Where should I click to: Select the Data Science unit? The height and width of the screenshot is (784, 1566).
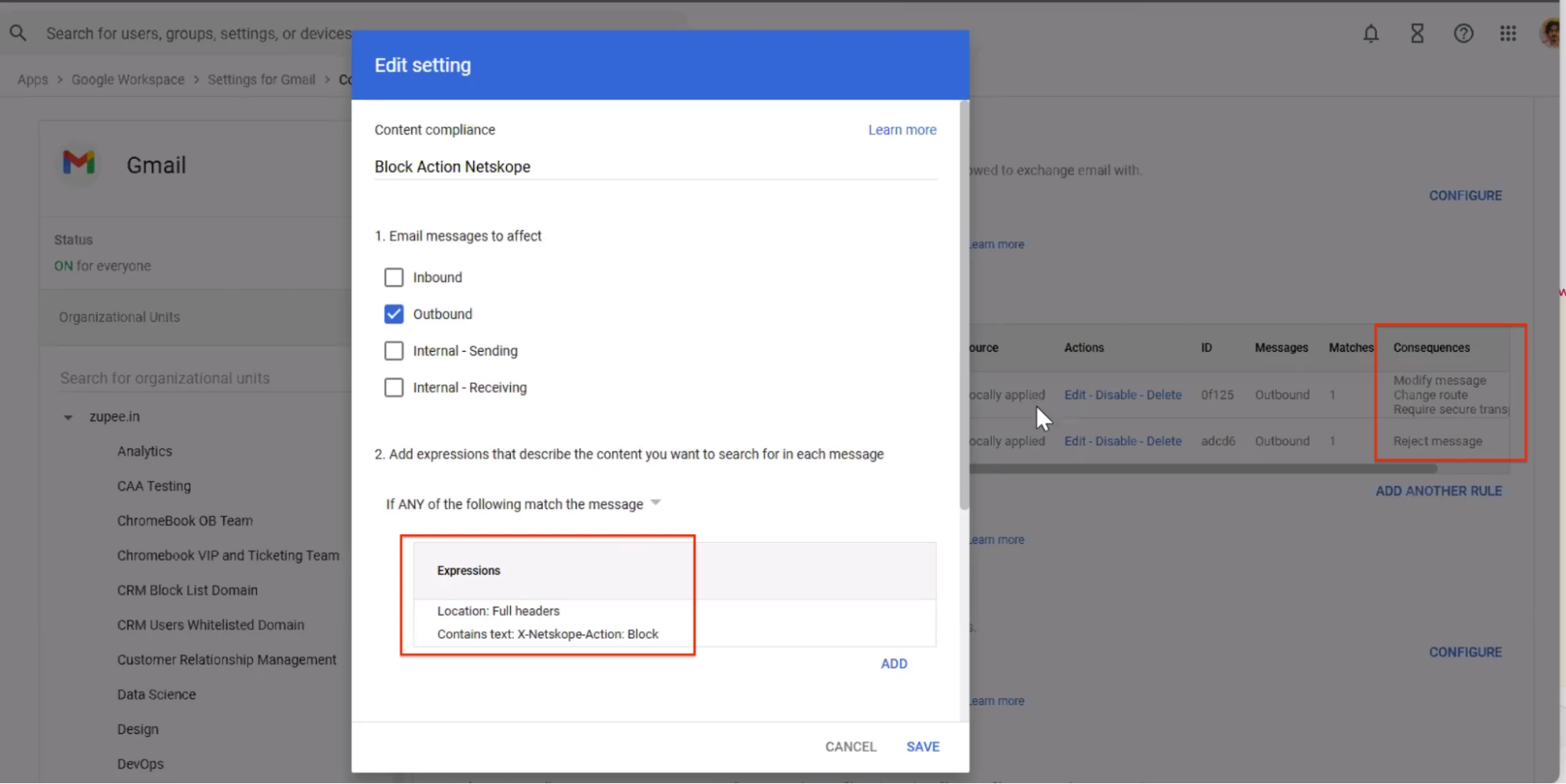pos(157,695)
